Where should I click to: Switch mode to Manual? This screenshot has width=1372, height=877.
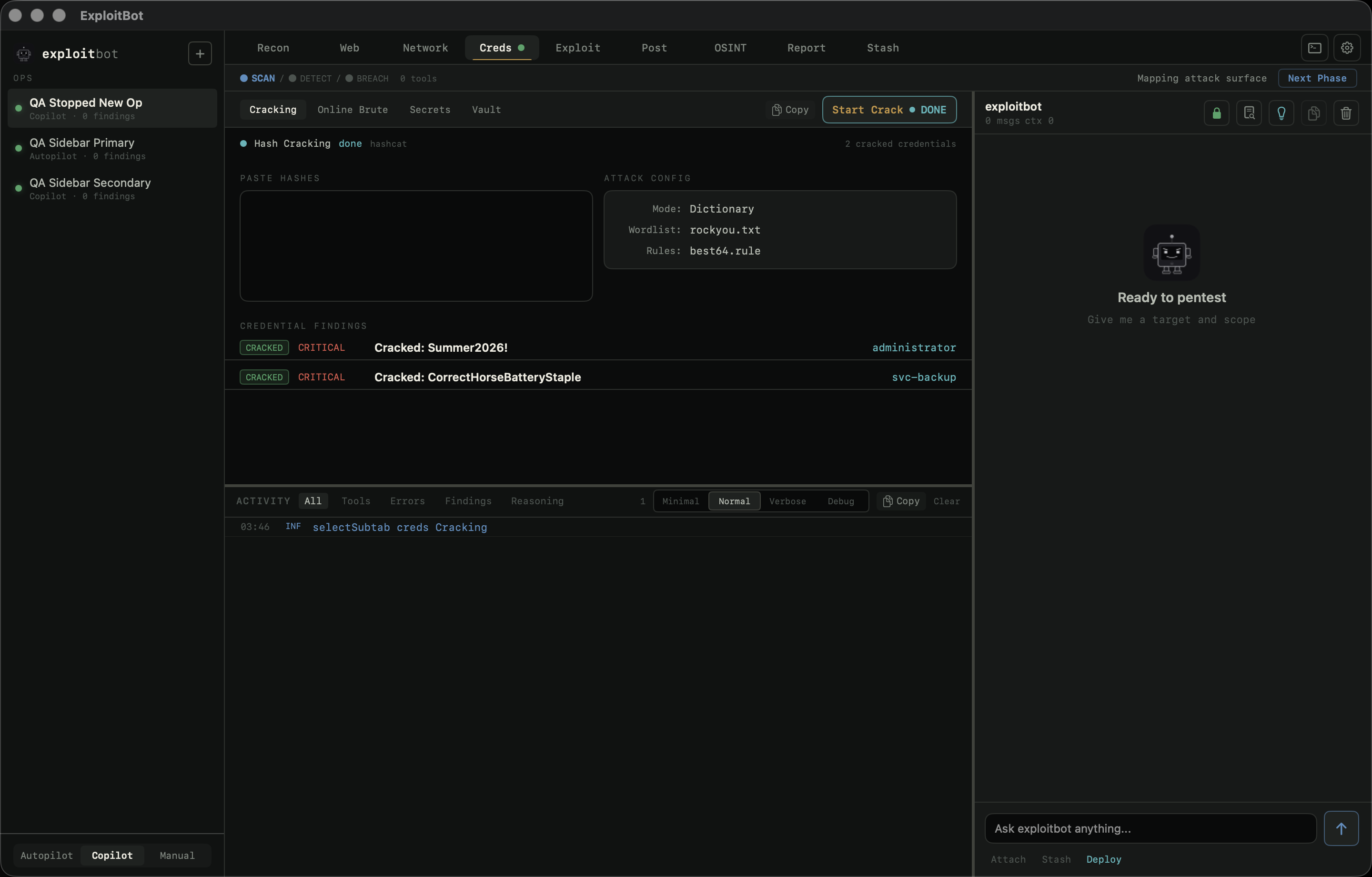click(177, 856)
